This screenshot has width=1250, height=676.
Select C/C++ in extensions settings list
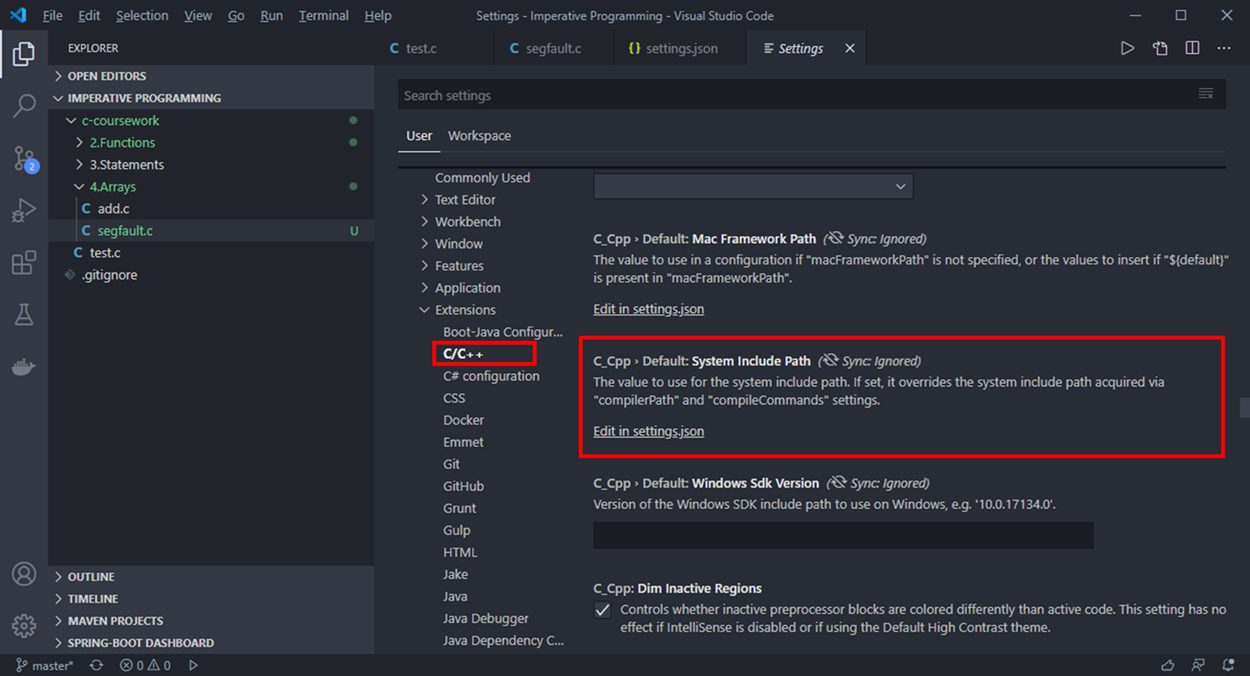point(463,354)
